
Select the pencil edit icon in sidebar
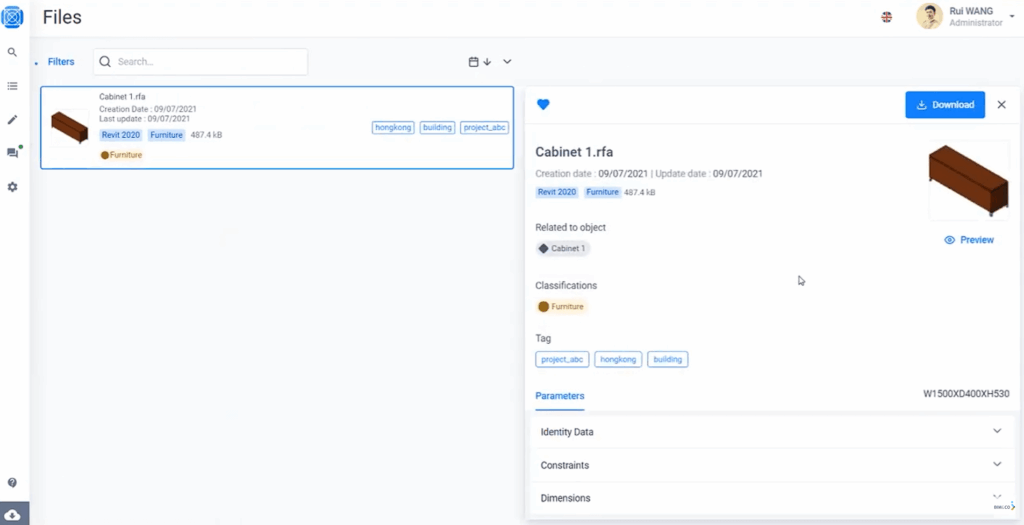(12, 120)
